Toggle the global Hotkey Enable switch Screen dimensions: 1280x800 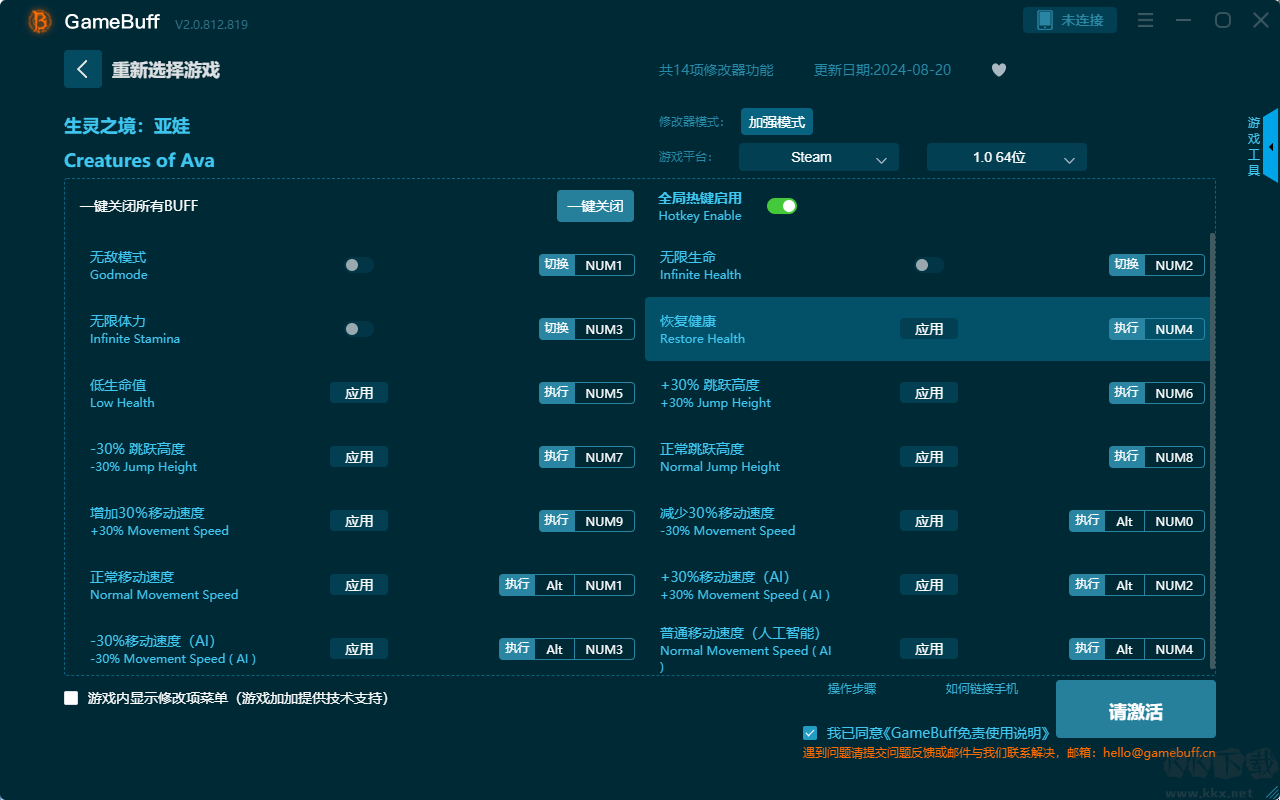coord(781,206)
